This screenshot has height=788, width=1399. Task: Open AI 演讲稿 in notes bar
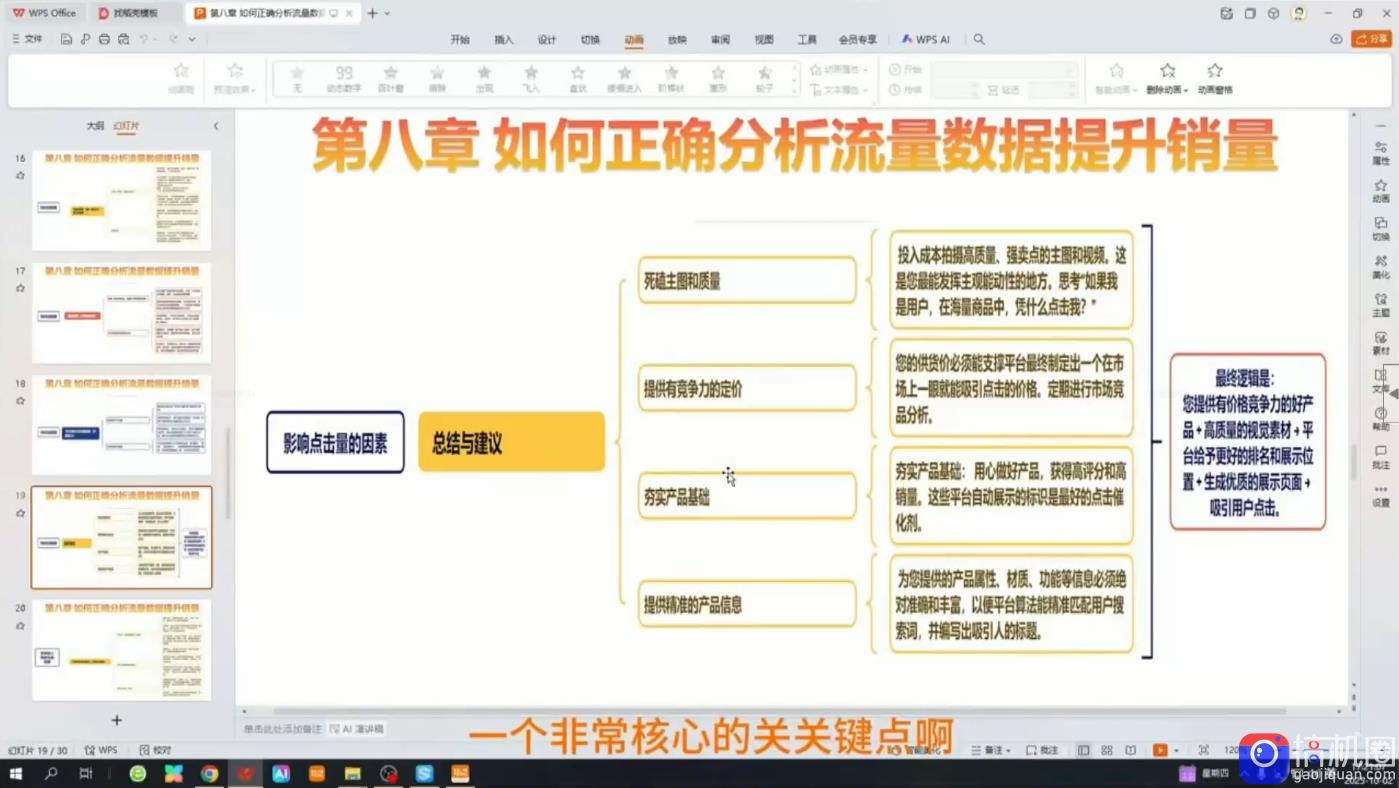pos(357,729)
